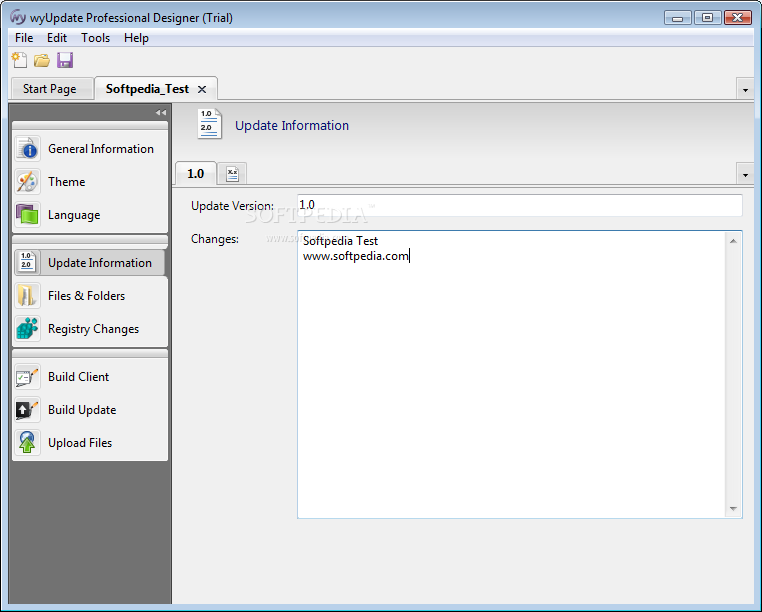Open the File menu
This screenshot has width=762, height=612.
tap(24, 38)
